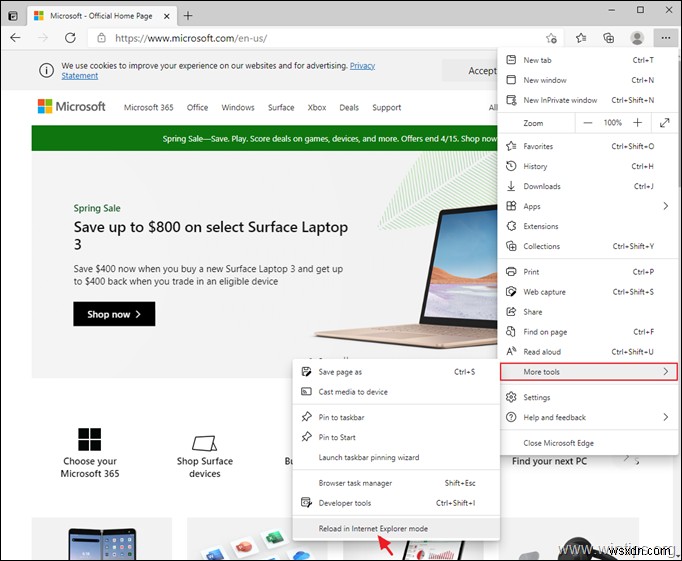
Task: Click the Surface Duo product thumbnail
Action: [102, 543]
